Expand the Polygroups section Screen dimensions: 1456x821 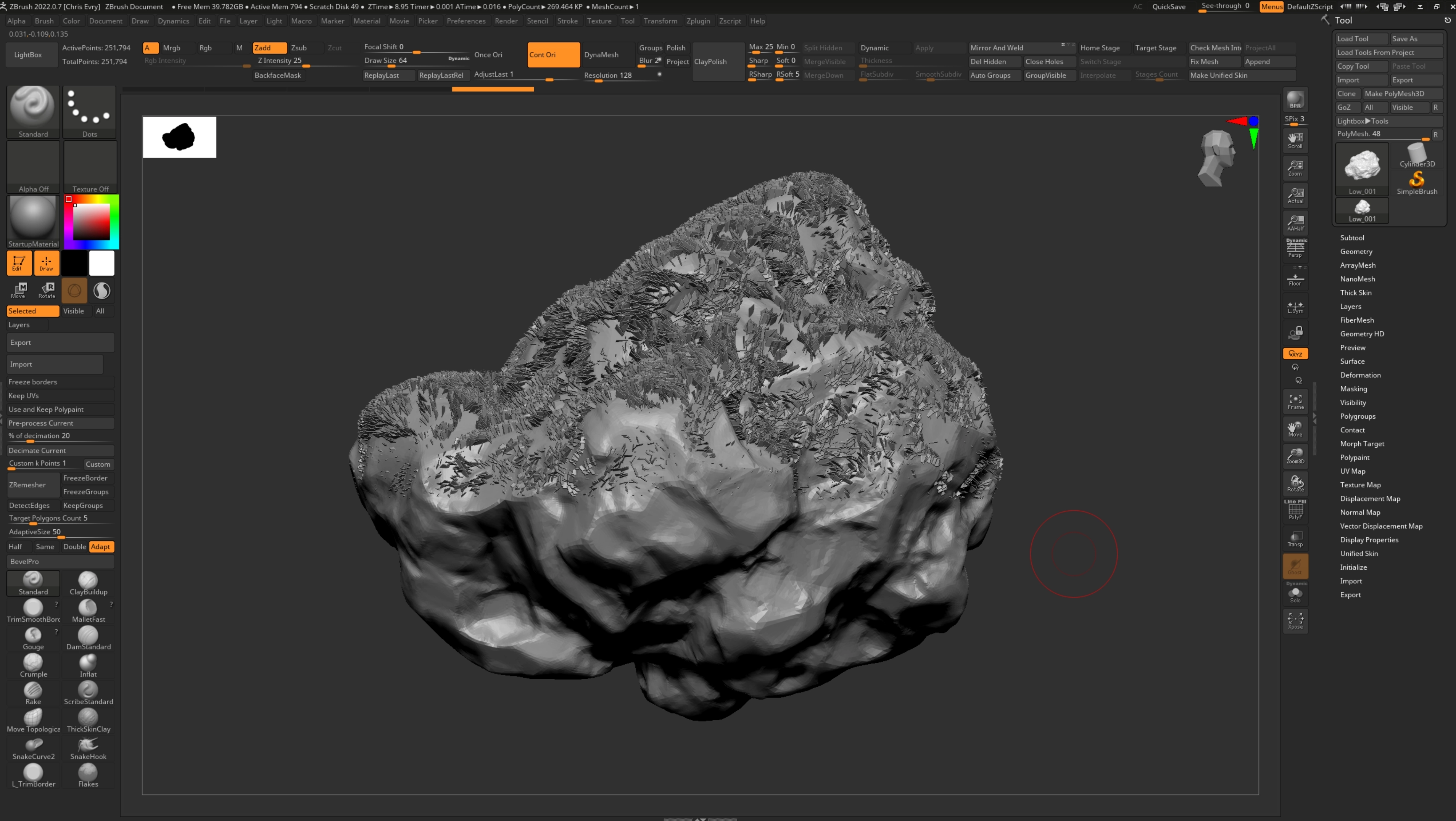1357,416
